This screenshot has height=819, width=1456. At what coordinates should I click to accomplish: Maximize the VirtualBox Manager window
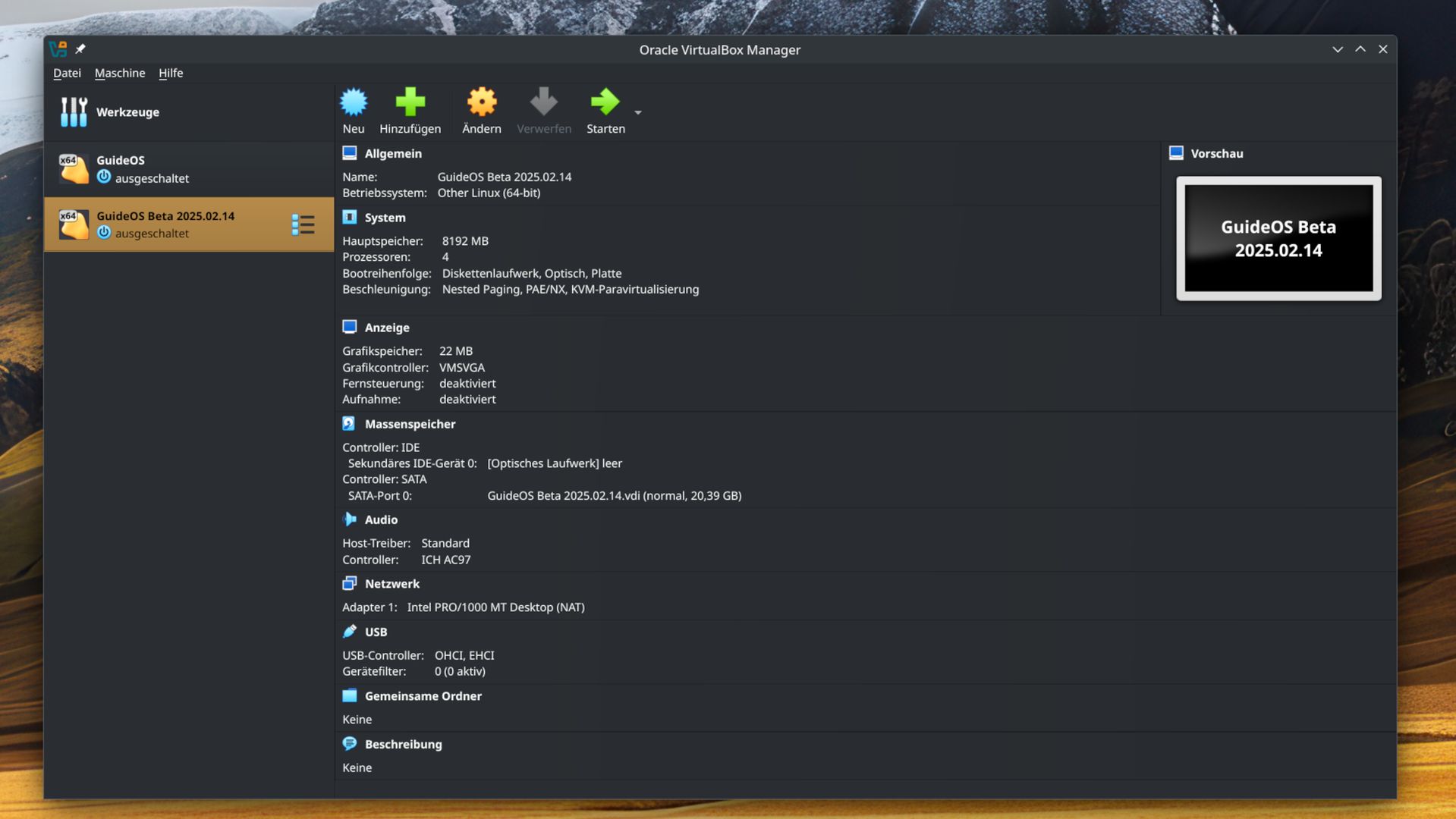point(1360,49)
